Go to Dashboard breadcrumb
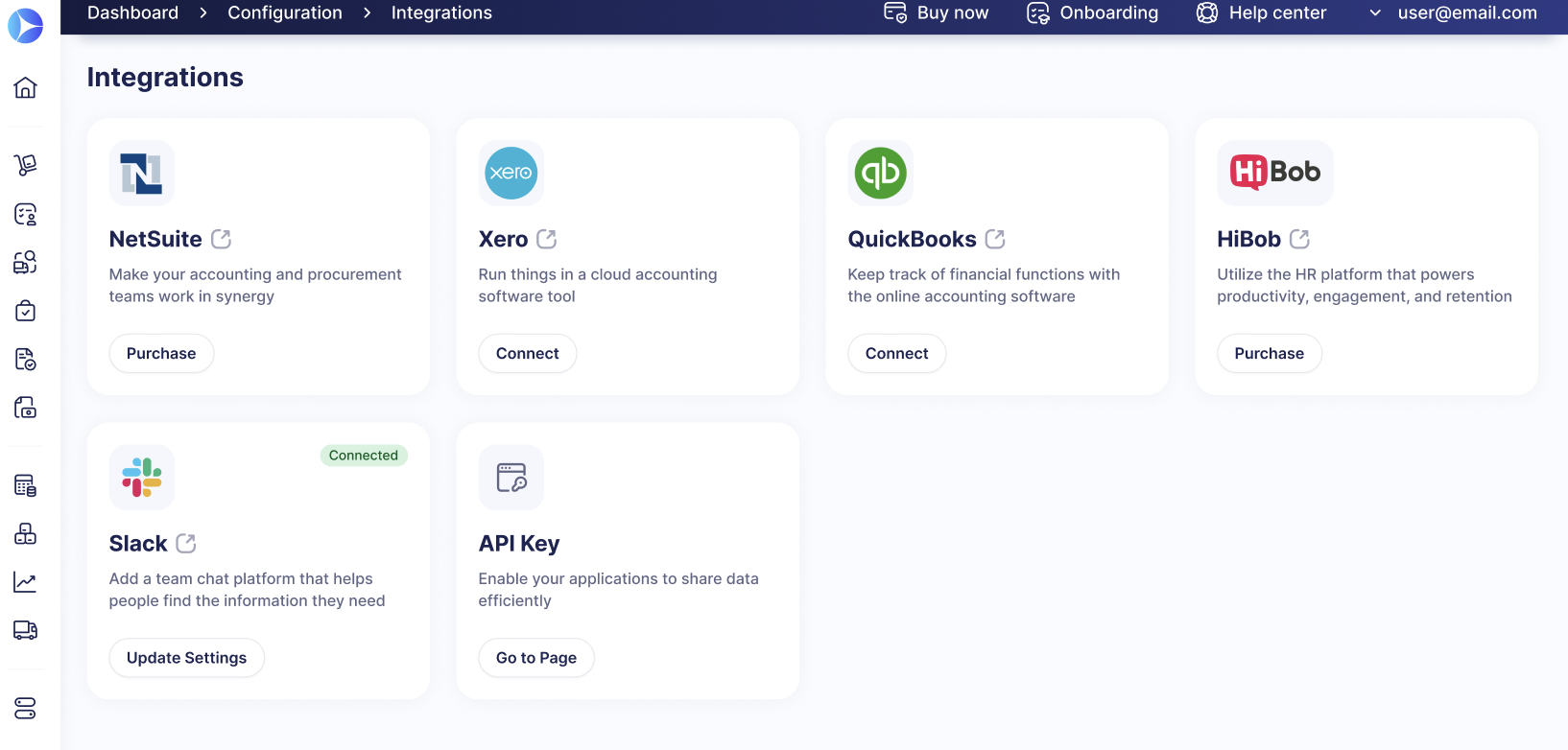Viewport: 1568px width, 750px height. coord(133,12)
